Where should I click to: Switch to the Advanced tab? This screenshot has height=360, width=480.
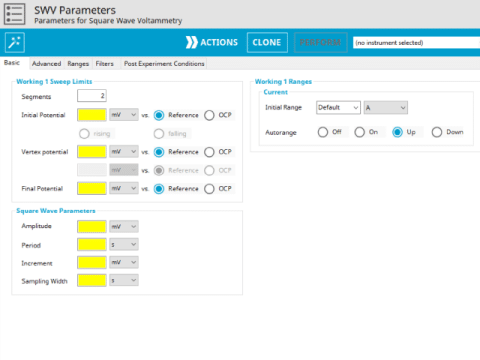(x=46, y=63)
